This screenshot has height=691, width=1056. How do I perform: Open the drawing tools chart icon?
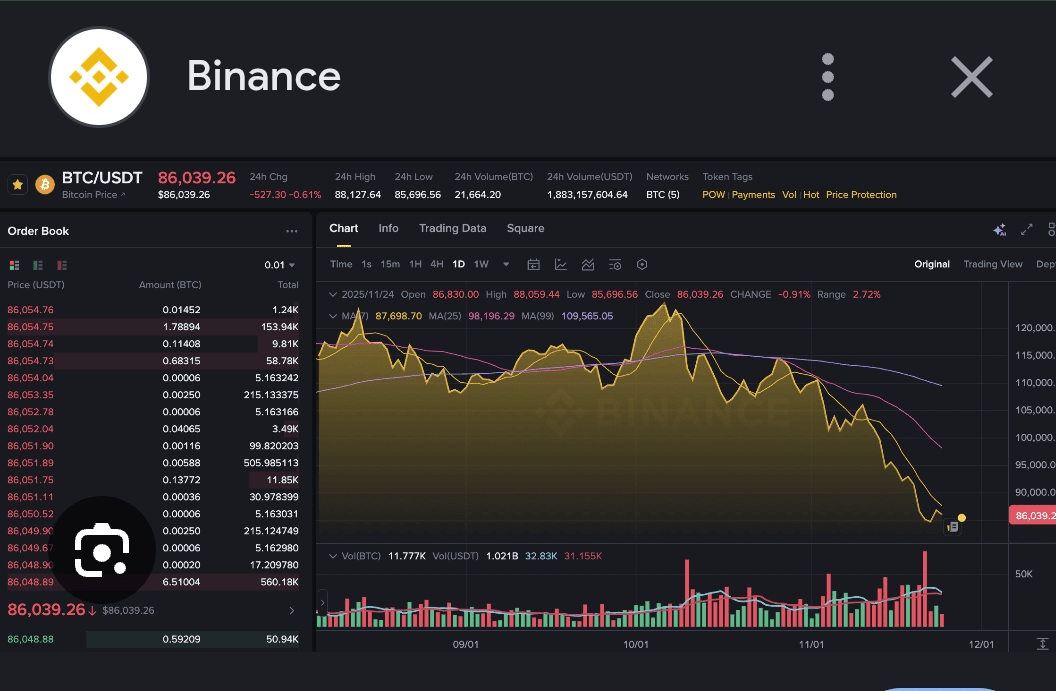[560, 265]
